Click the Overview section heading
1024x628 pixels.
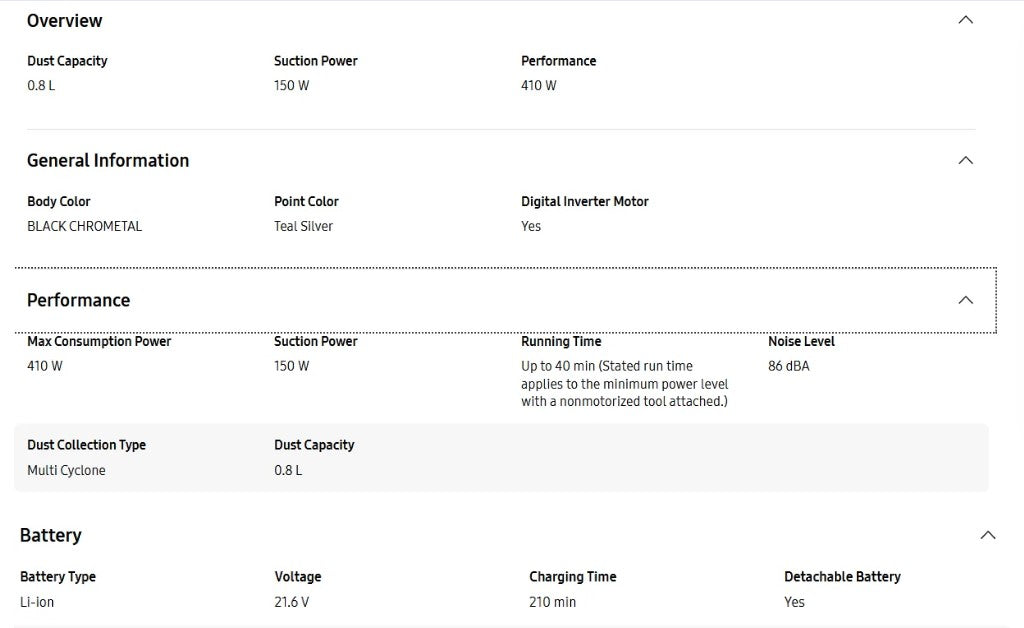(x=64, y=20)
